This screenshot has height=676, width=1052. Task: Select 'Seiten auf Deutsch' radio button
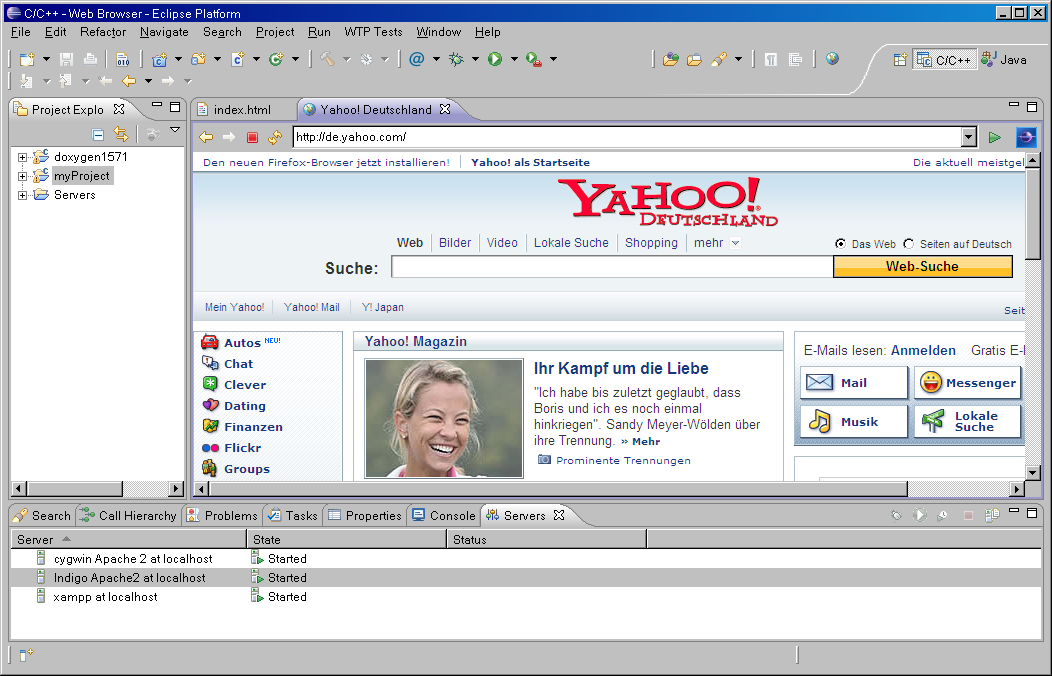(909, 244)
